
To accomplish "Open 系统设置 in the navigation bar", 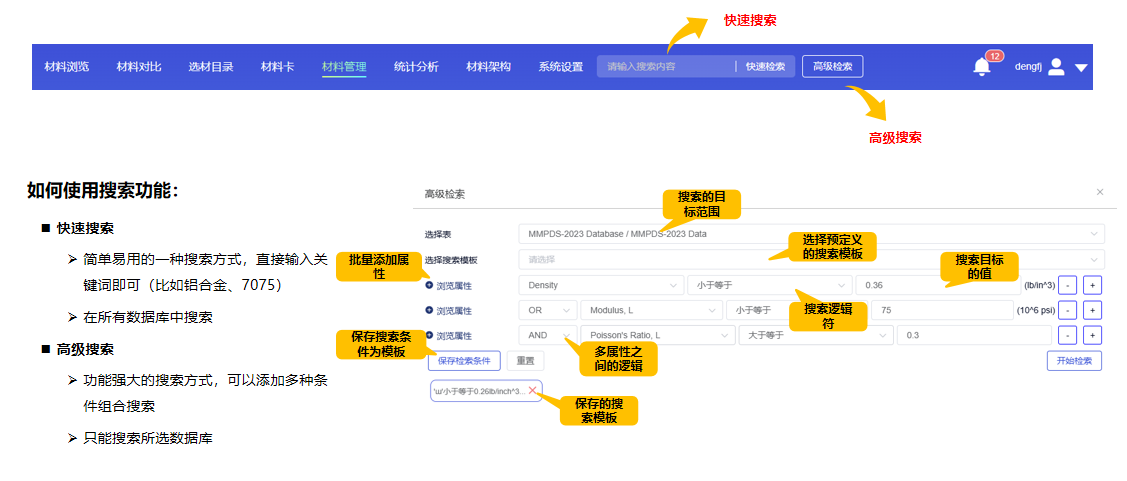I will pos(561,67).
